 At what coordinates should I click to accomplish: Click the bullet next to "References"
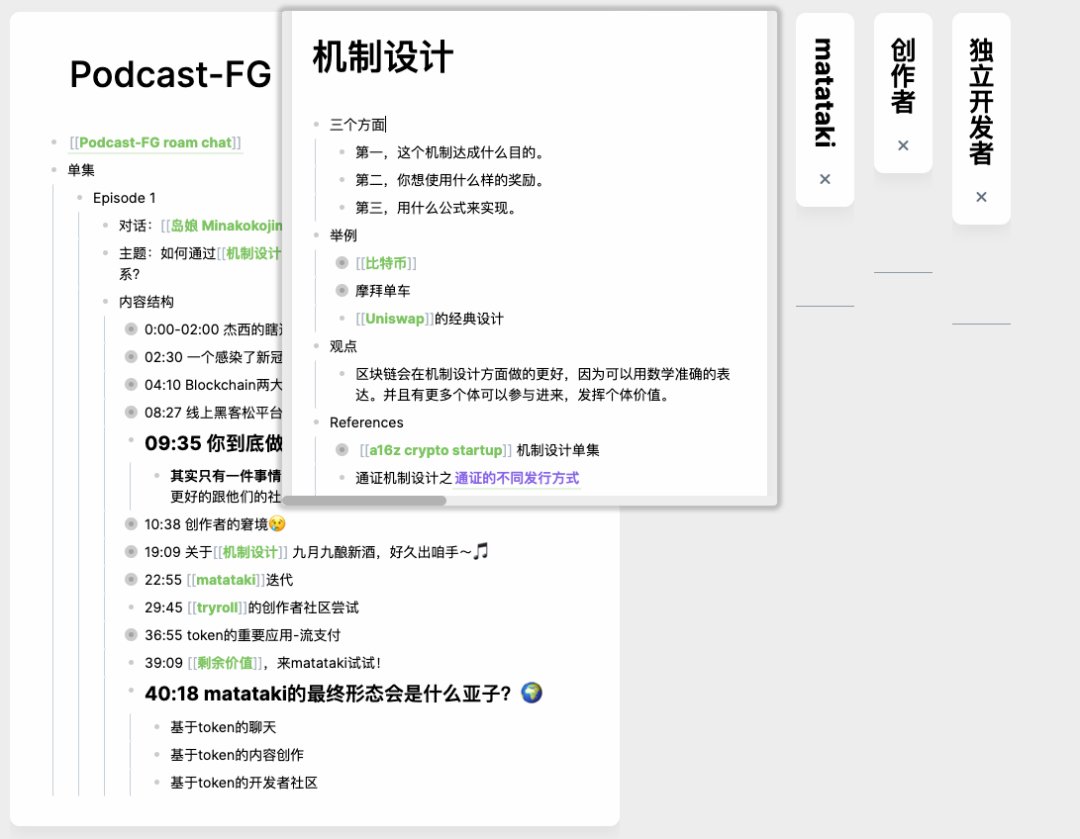pyautogui.click(x=318, y=423)
